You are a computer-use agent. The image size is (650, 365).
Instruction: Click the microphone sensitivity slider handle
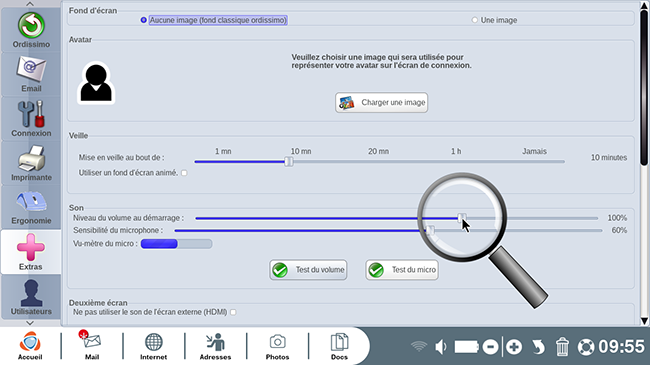tap(431, 230)
